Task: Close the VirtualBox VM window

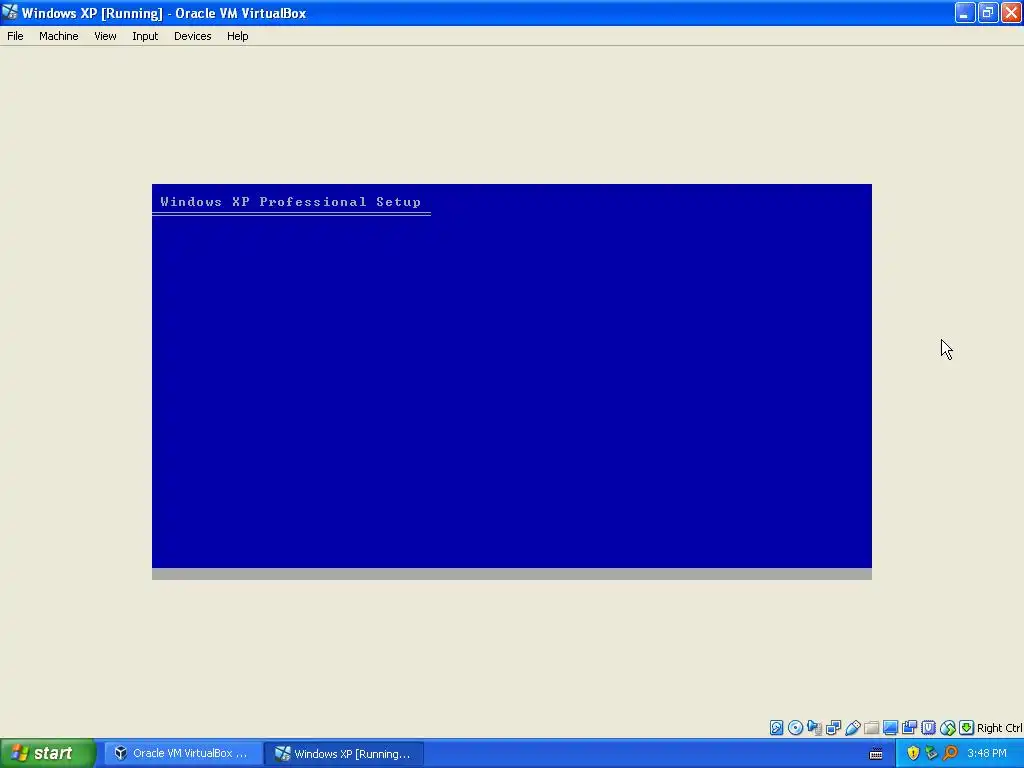Action: (1011, 12)
